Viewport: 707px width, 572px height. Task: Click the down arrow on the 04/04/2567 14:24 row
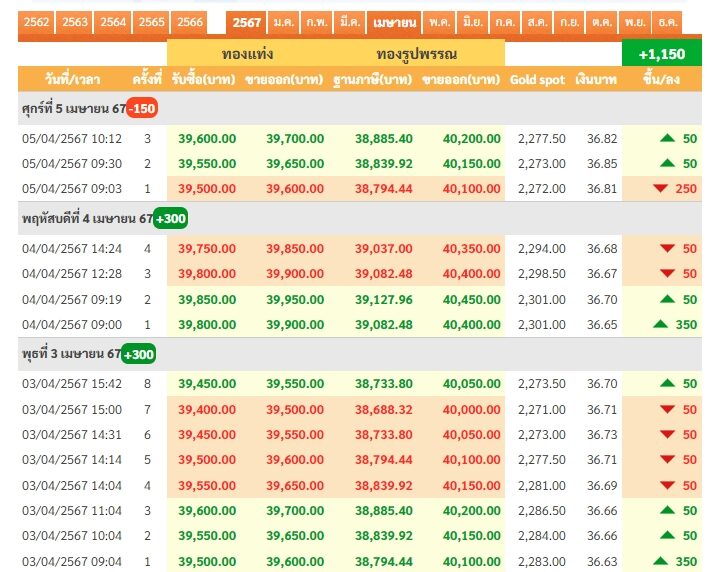click(667, 248)
